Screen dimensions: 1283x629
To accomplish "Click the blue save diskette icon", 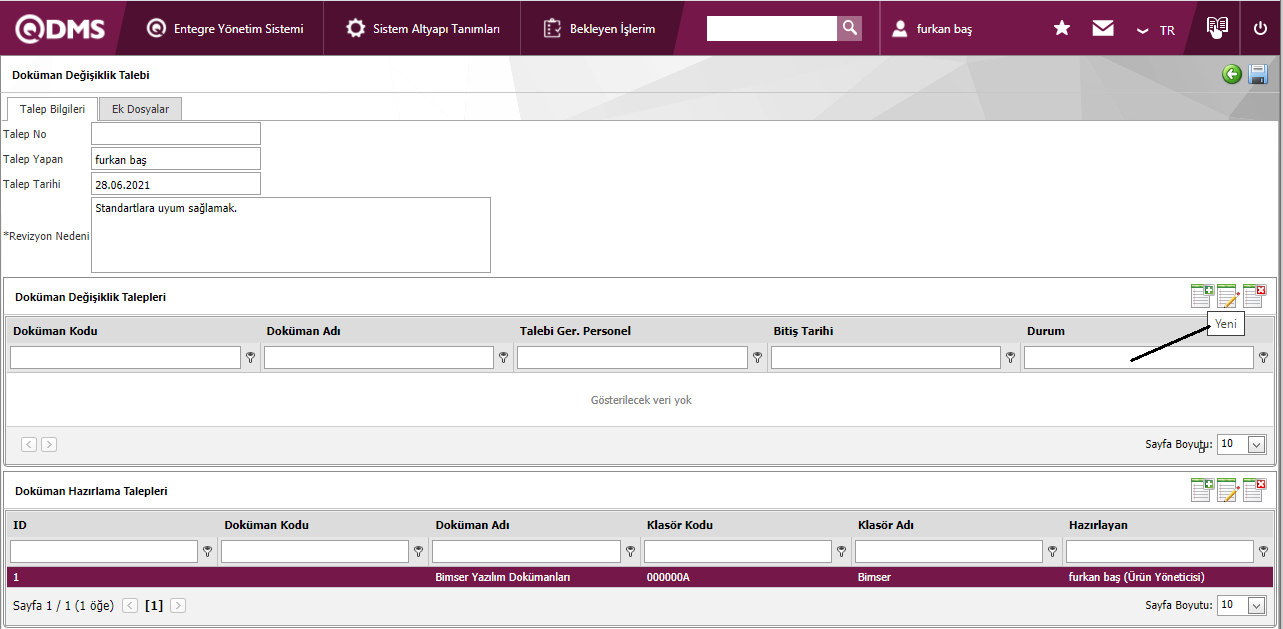I will 1258,74.
